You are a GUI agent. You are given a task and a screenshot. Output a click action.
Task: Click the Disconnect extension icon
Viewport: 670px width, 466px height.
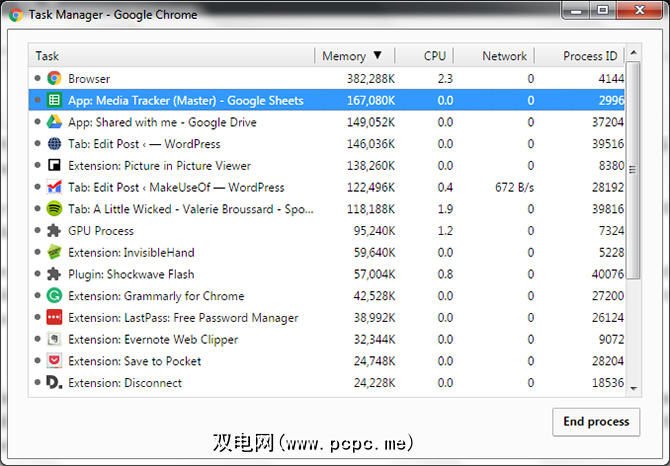tap(54, 383)
